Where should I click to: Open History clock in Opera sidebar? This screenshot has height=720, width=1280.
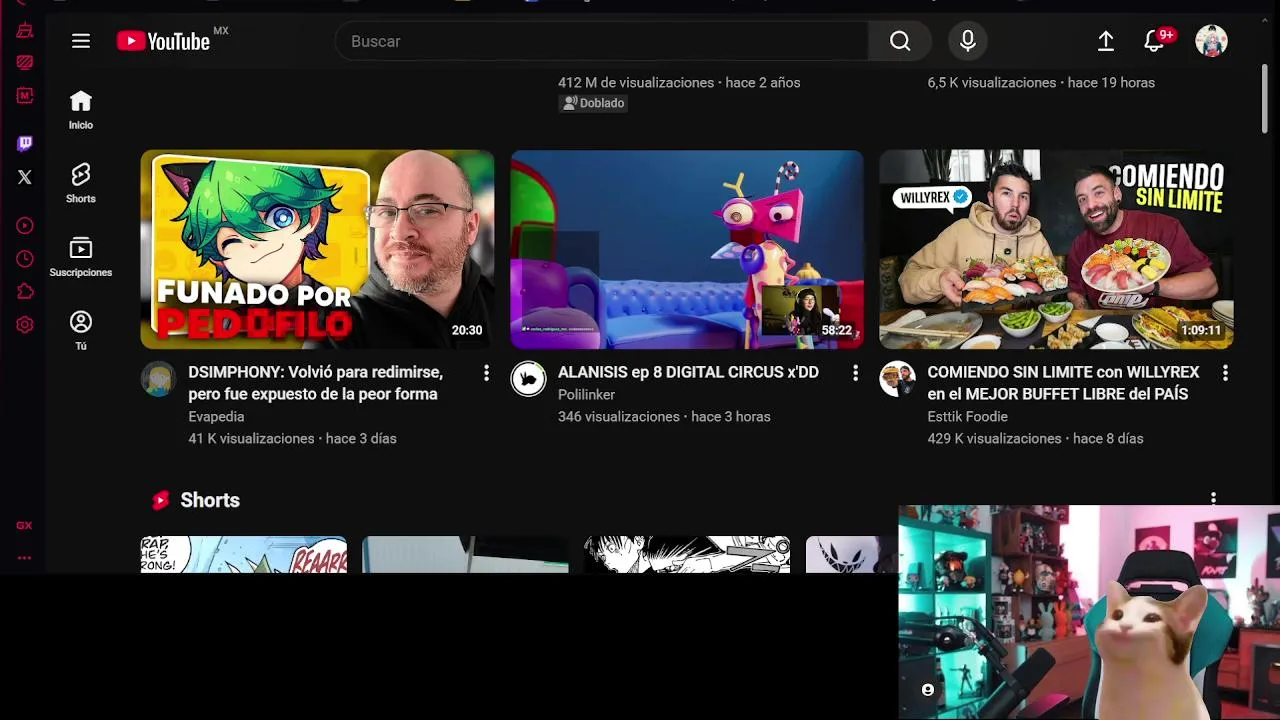tap(25, 259)
